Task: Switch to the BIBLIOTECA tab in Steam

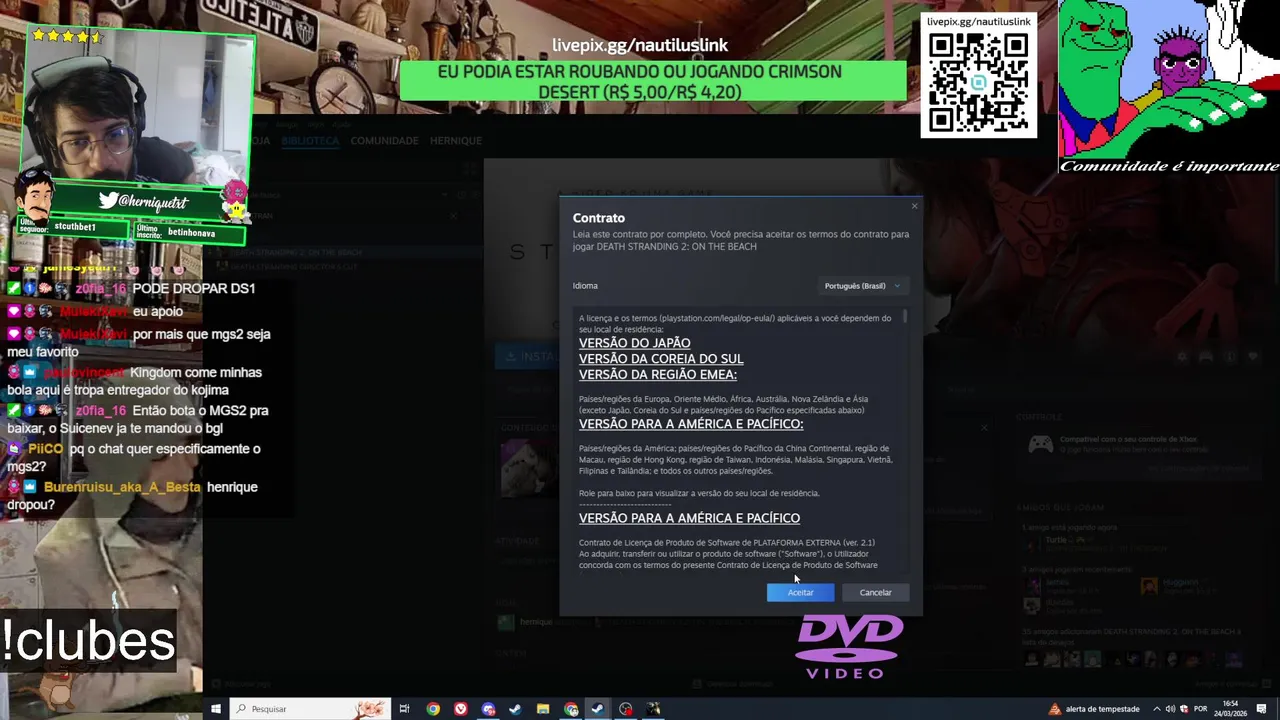Action: [x=310, y=141]
